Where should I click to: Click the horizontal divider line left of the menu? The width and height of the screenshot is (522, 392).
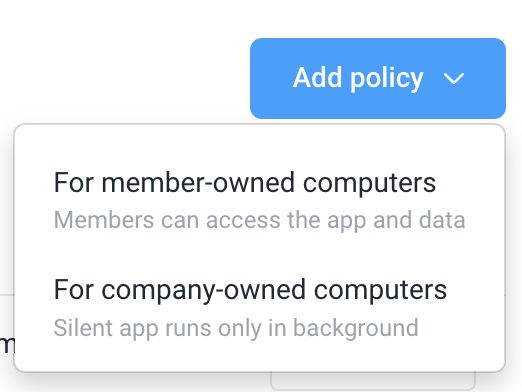point(7,295)
